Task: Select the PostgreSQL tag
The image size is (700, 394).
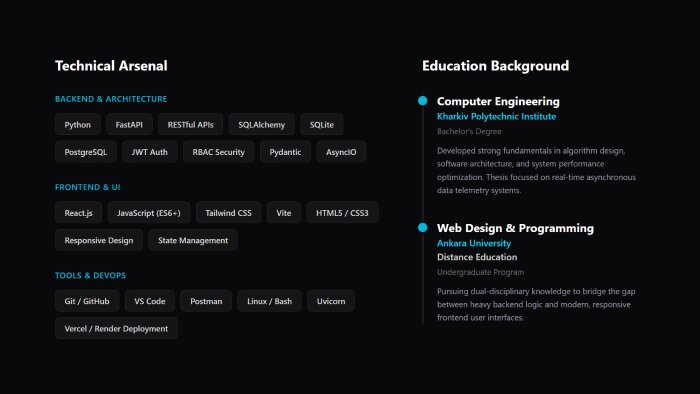Action: pos(86,152)
